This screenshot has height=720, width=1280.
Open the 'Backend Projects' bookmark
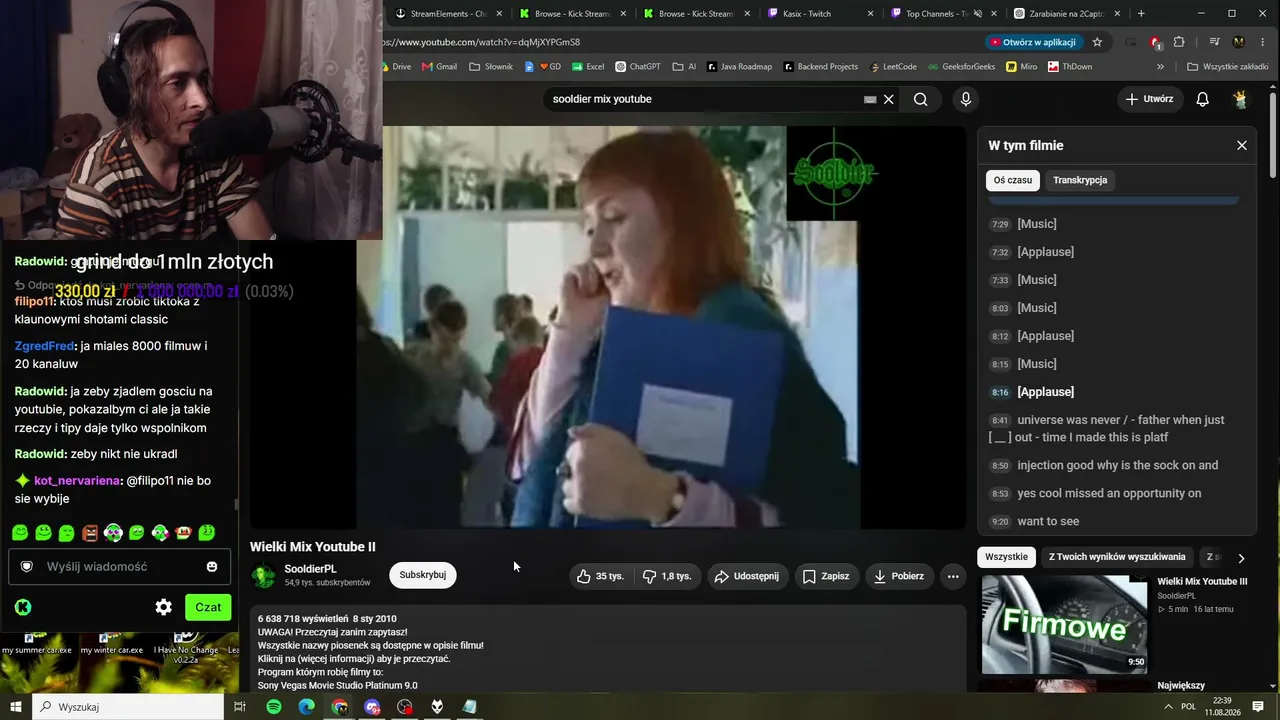point(820,67)
